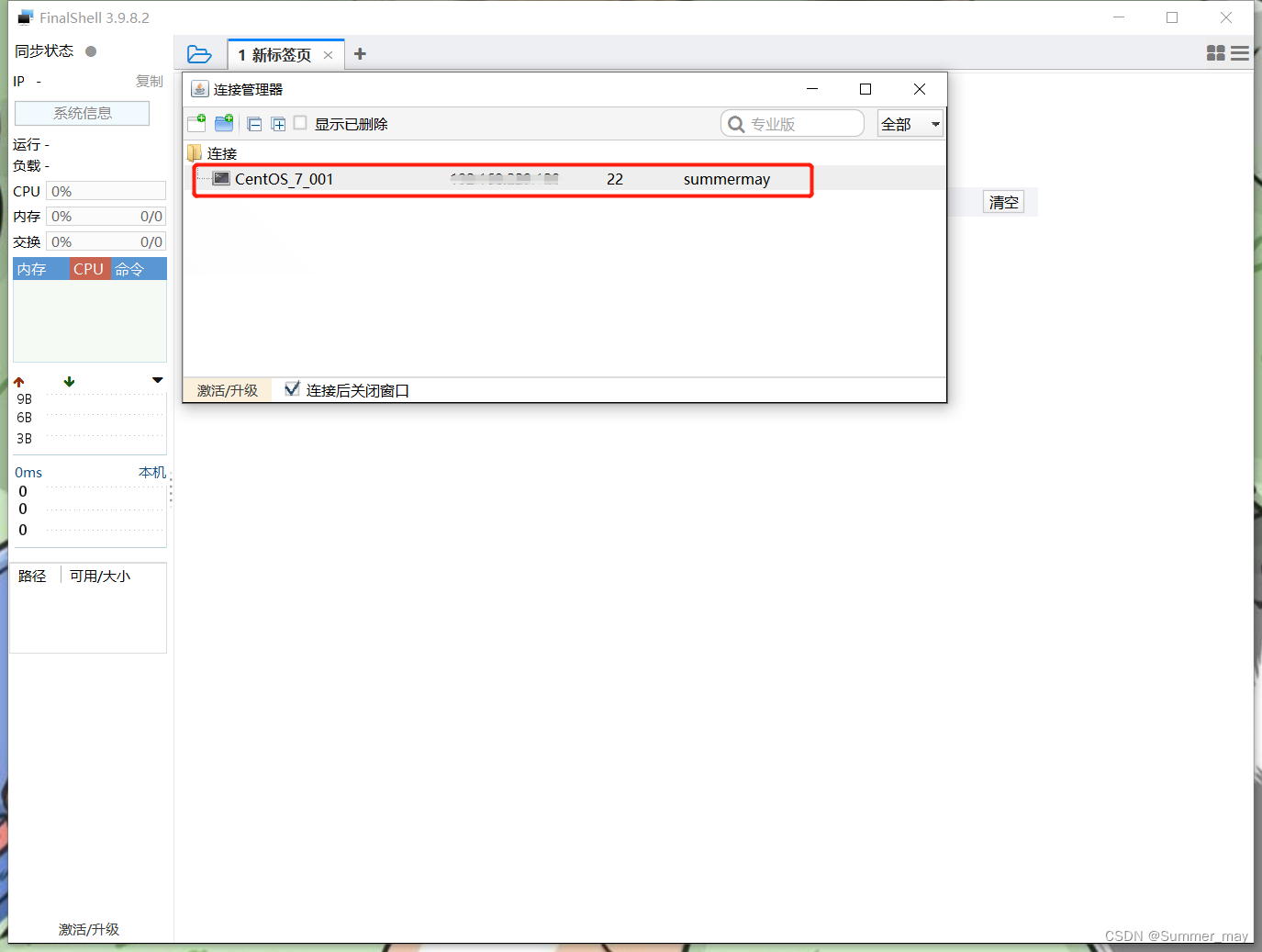
Task: Click username summermay in the connection row
Action: [727, 179]
